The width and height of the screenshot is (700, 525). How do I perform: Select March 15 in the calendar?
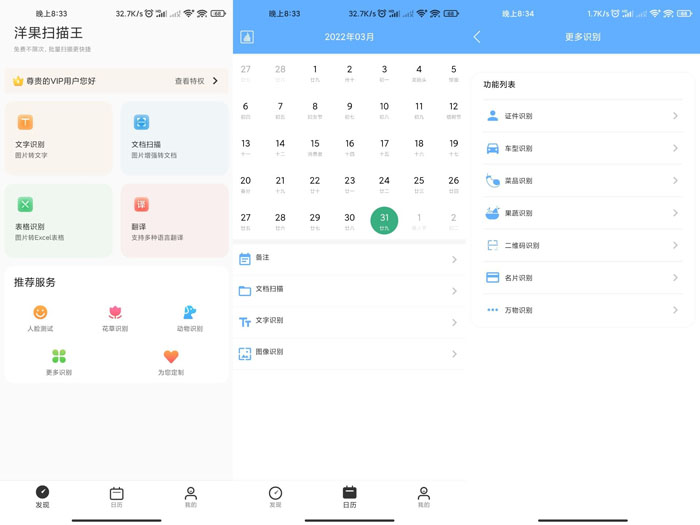(x=315, y=146)
